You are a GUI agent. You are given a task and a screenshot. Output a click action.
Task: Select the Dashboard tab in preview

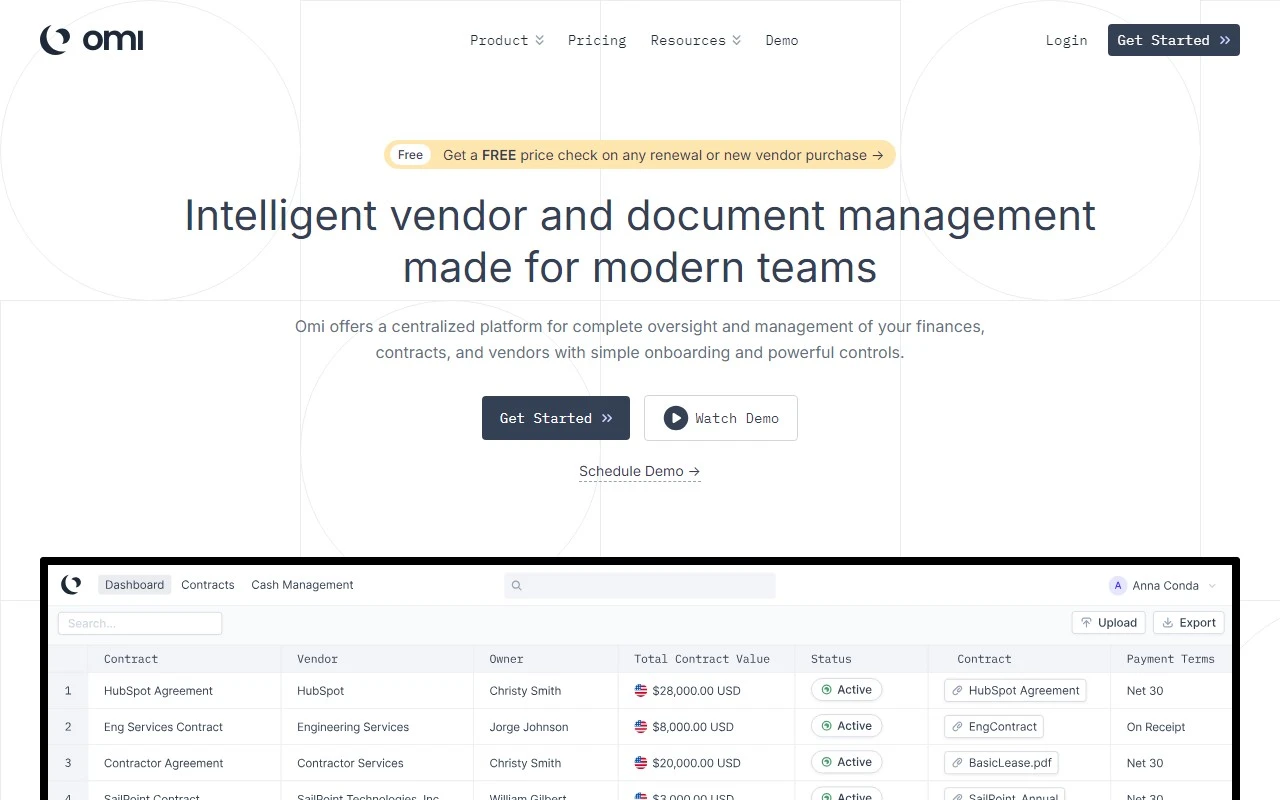pyautogui.click(x=134, y=585)
